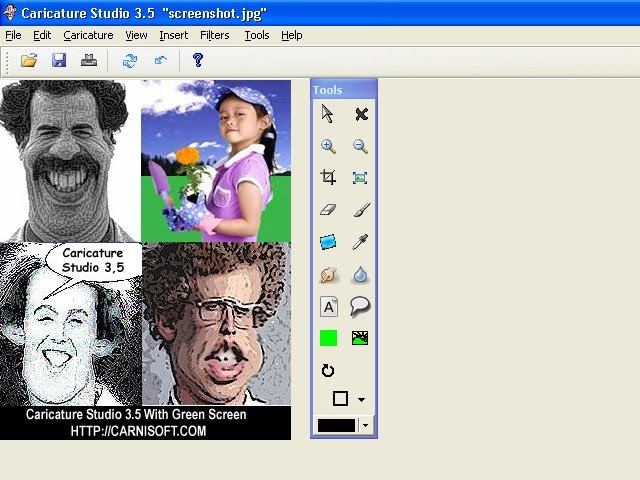Click the square shape selector icon

(x=340, y=398)
